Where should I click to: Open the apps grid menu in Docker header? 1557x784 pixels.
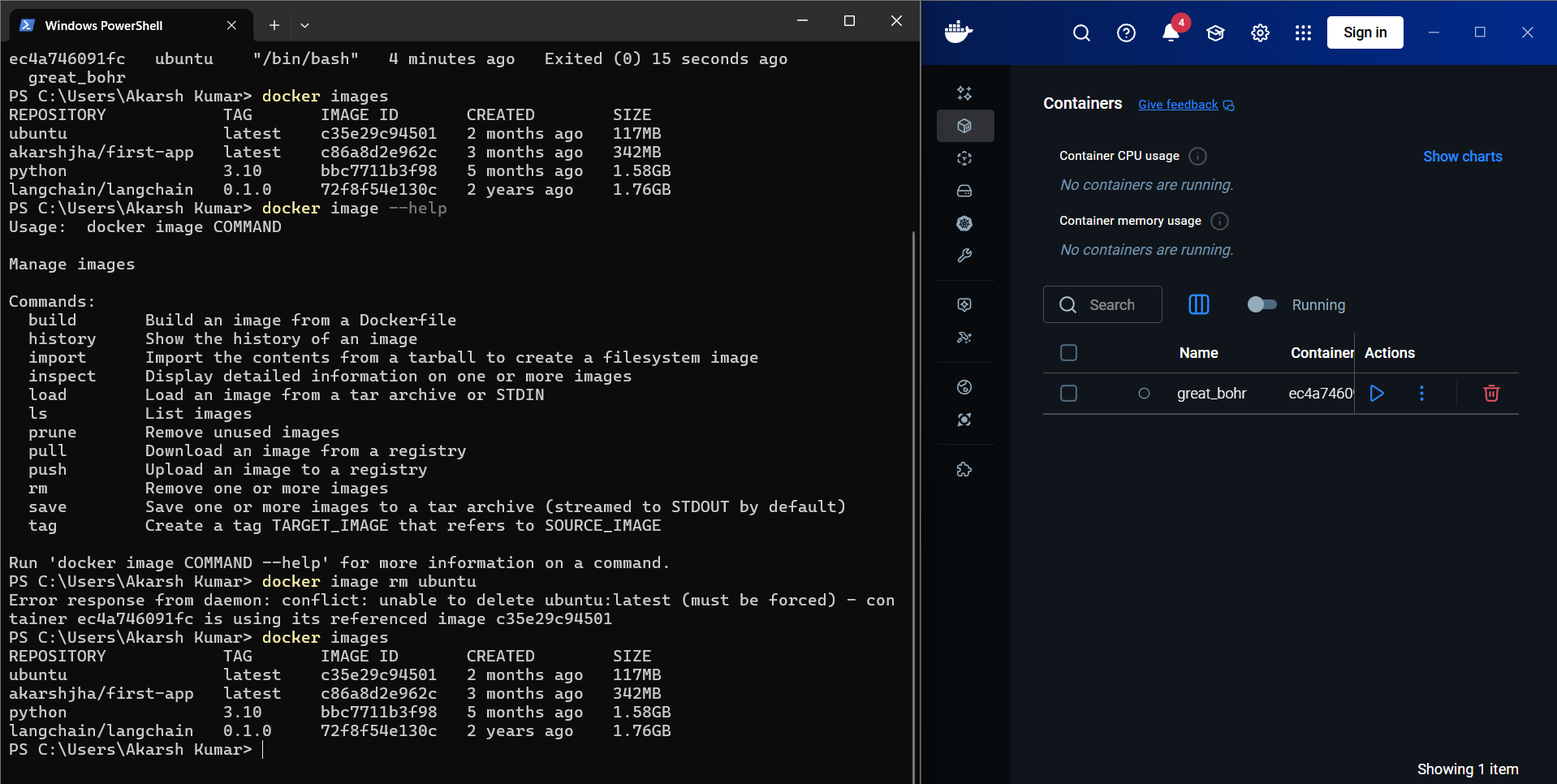[1302, 32]
